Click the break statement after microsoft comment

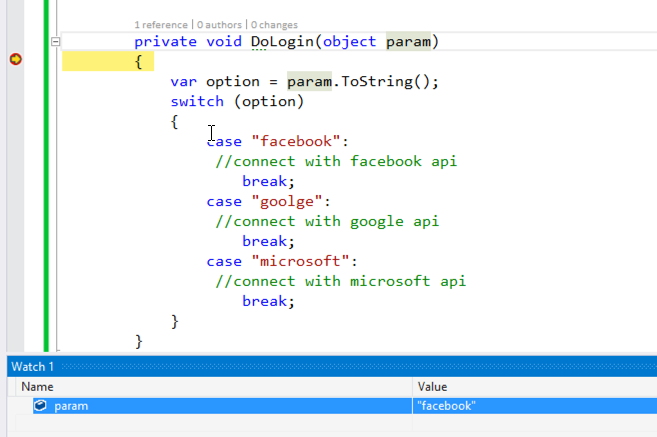pos(268,301)
